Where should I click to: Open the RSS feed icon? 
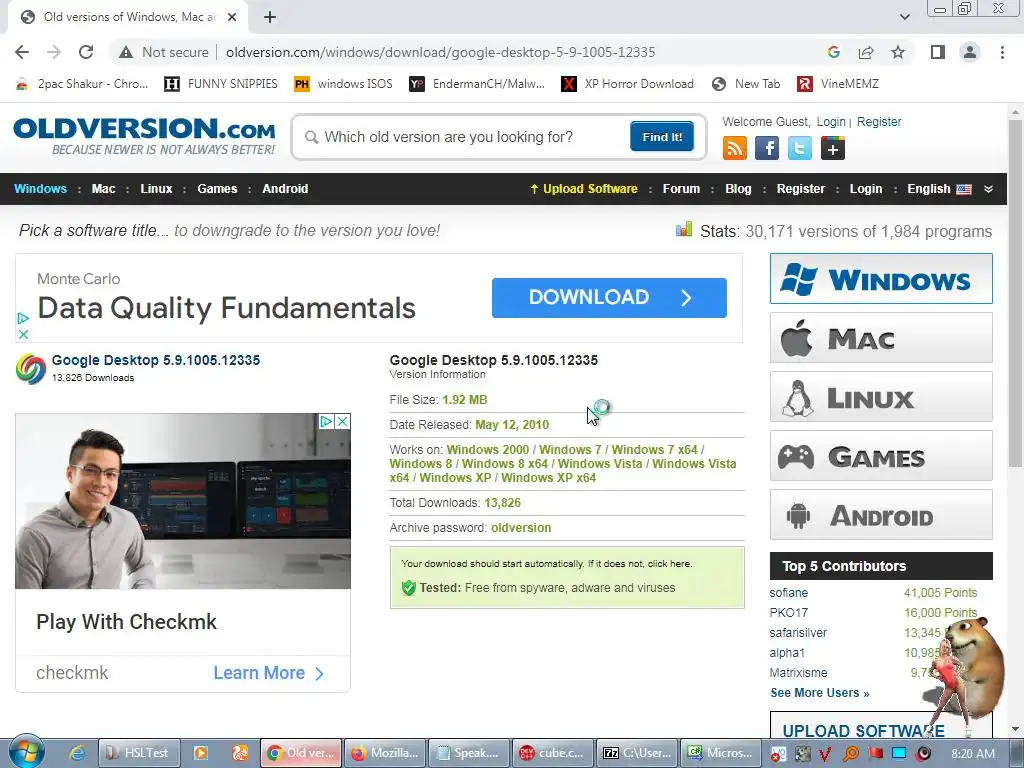pos(735,148)
